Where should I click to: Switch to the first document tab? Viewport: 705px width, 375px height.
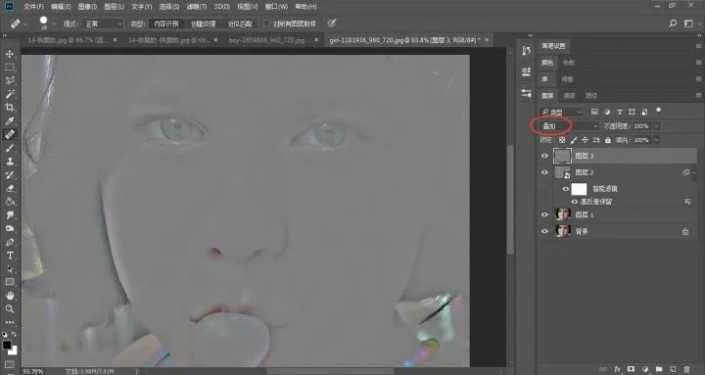[67, 40]
